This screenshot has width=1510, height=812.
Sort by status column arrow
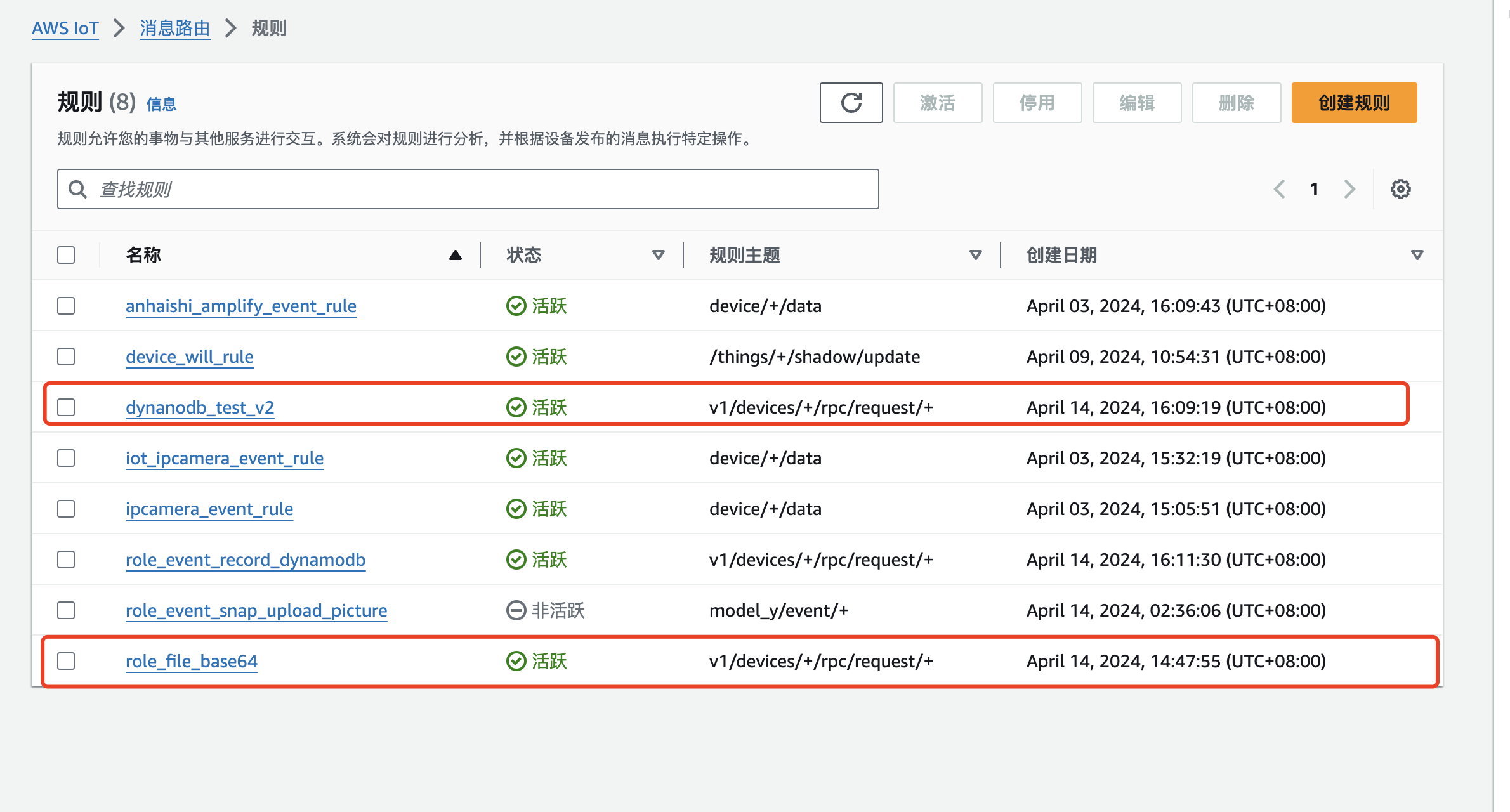(x=658, y=255)
